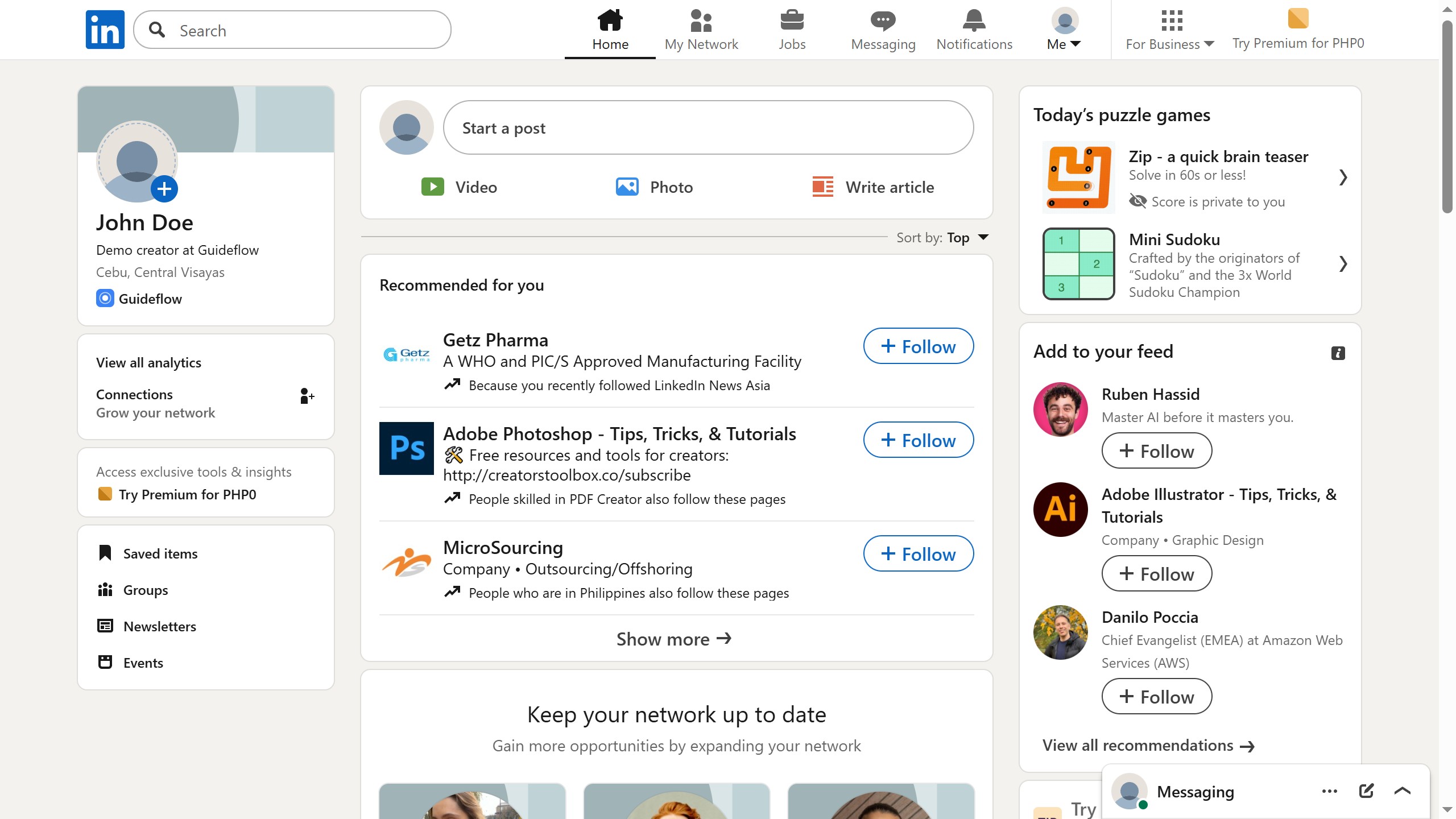Follow Danilo Poccia

[1157, 697]
